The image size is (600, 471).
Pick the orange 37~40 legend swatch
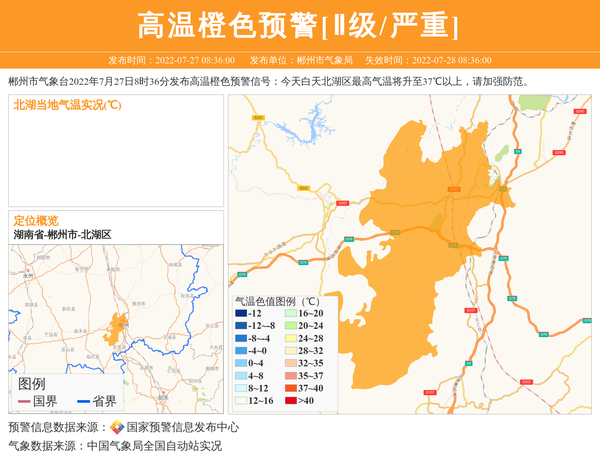290,388
